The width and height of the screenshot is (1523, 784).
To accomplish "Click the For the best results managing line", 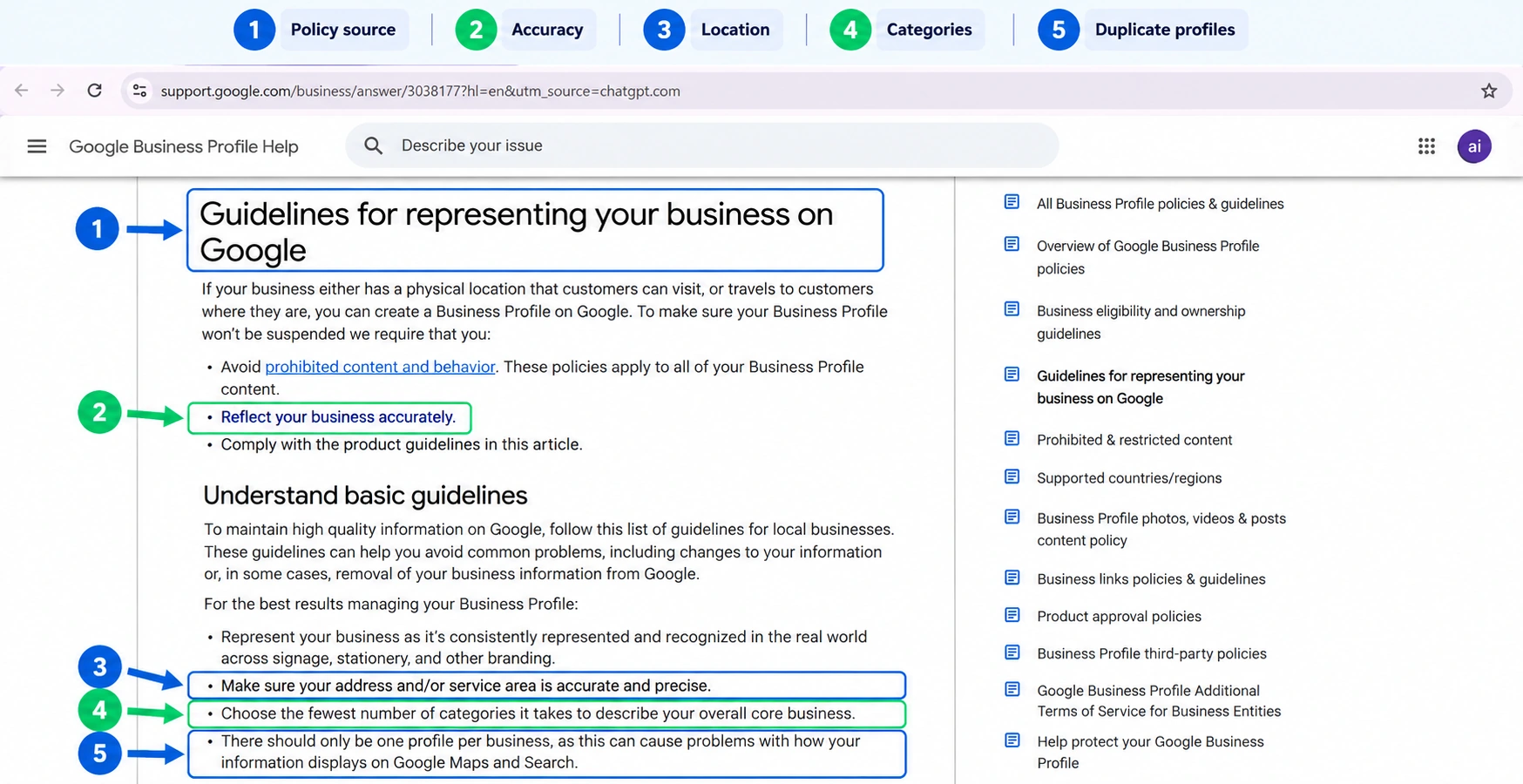I will click(390, 604).
